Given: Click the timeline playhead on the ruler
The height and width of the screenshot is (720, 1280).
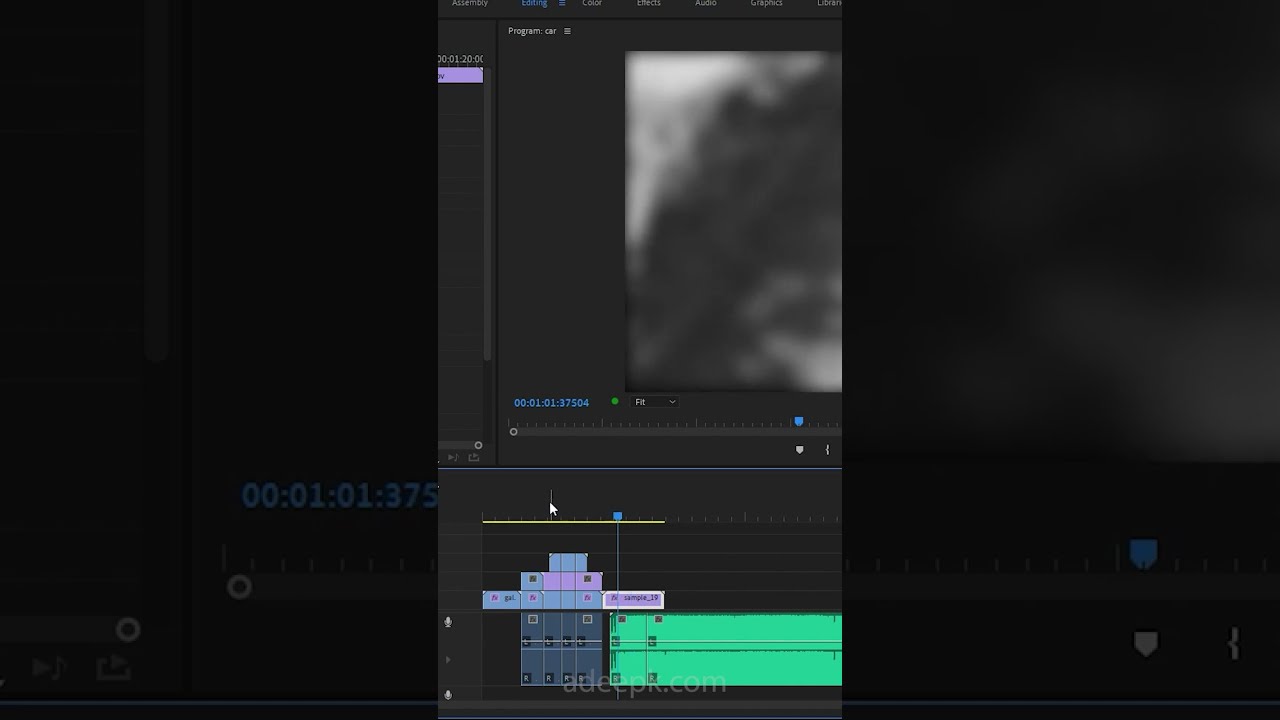Looking at the screenshot, I should 617,516.
